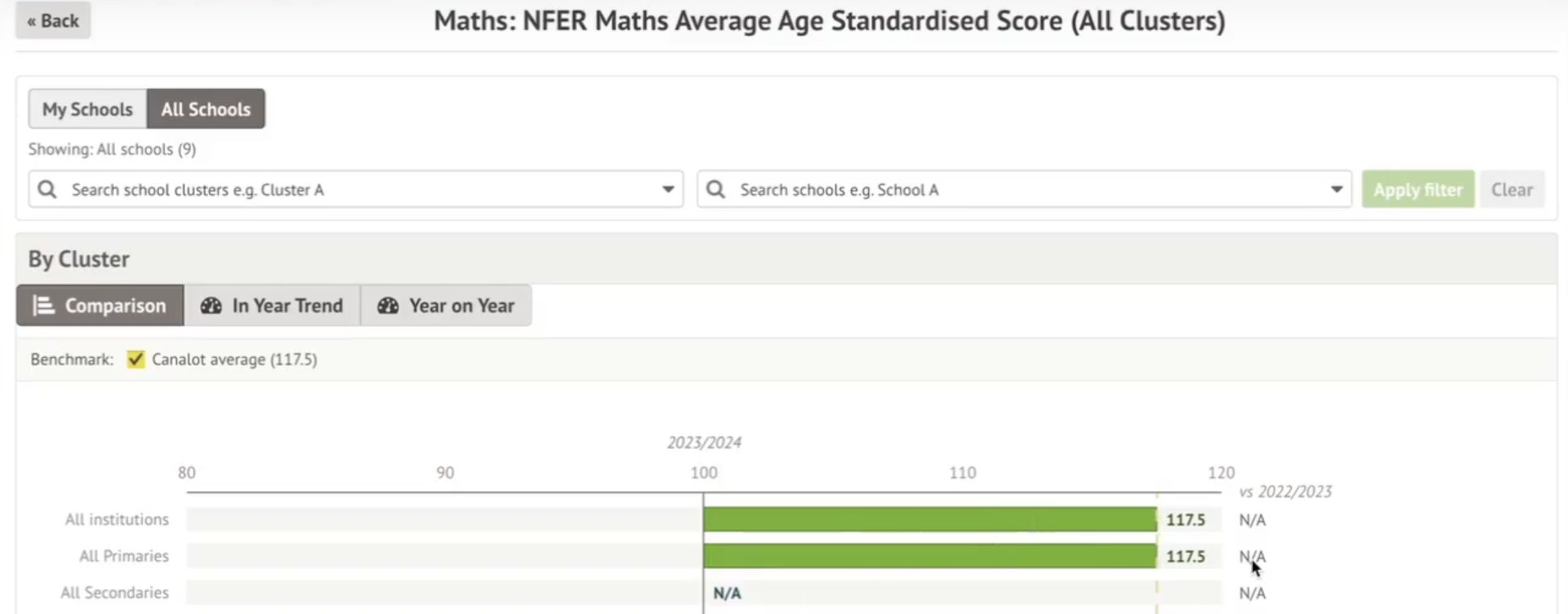Click the Year on Year gauge icon
This screenshot has width=1568, height=614.
[x=388, y=305]
